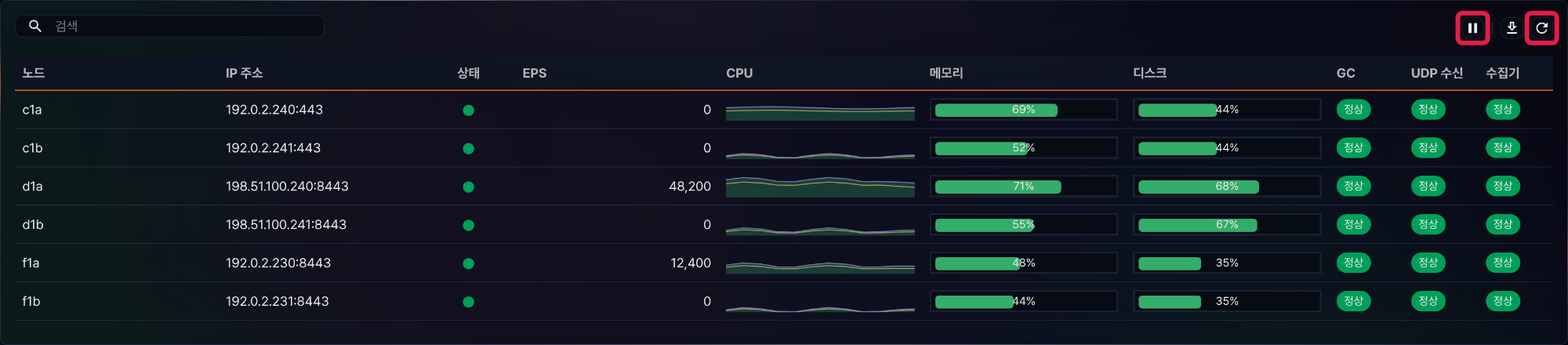Click the green status dot for f1a

point(469,264)
